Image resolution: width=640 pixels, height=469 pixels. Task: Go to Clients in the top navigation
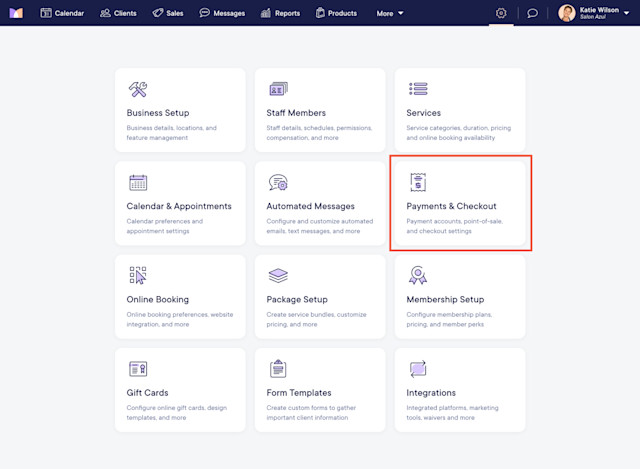pyautogui.click(x=118, y=13)
